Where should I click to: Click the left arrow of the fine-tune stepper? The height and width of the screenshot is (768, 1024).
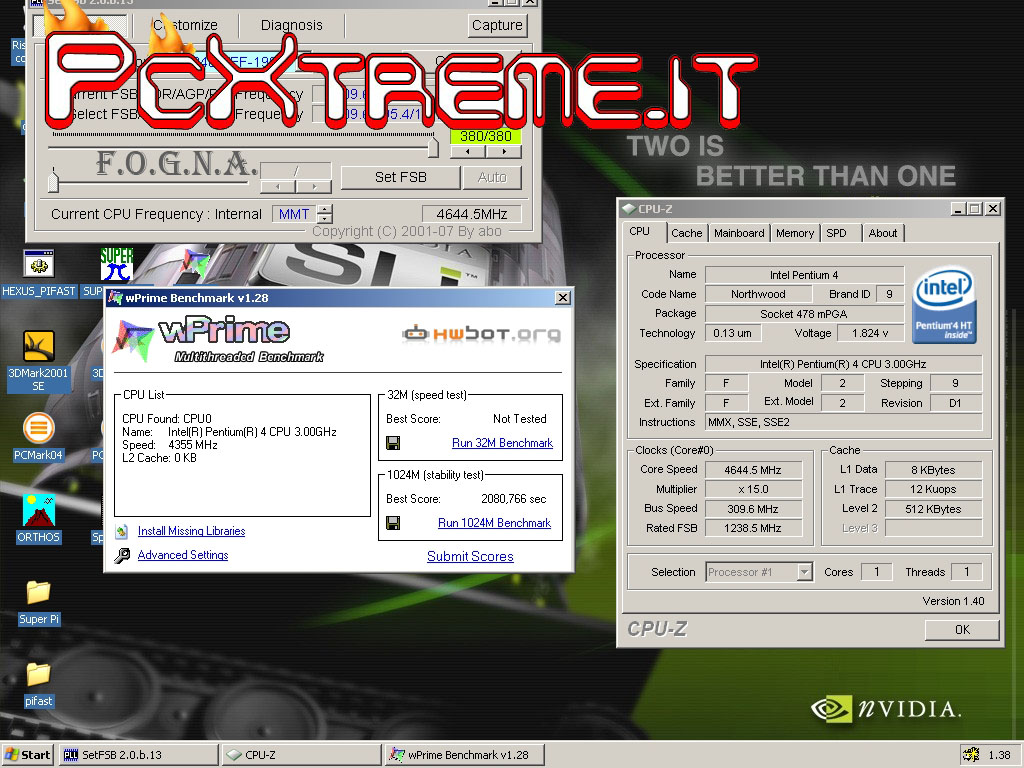coord(278,187)
